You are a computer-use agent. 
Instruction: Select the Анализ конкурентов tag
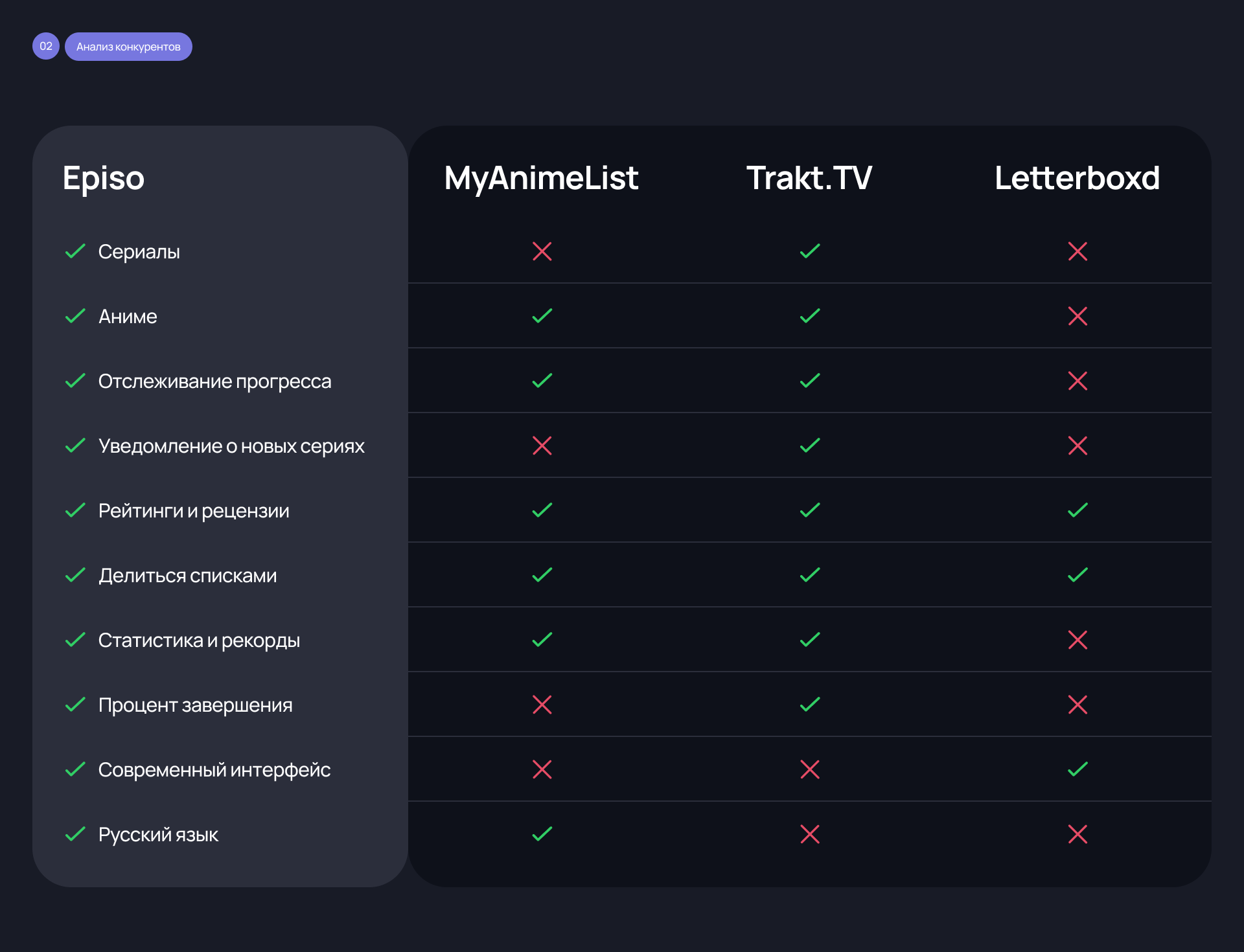[128, 47]
